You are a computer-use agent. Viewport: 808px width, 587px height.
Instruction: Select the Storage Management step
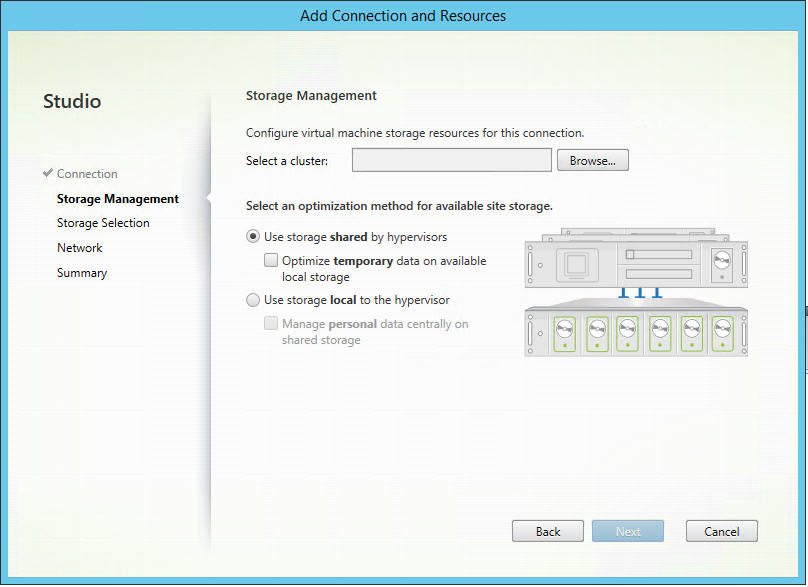(x=118, y=199)
